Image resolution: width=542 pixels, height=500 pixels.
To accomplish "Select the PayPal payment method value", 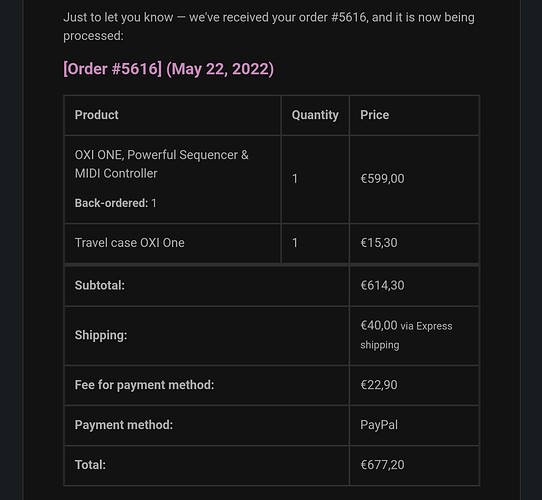I will coord(379,425).
